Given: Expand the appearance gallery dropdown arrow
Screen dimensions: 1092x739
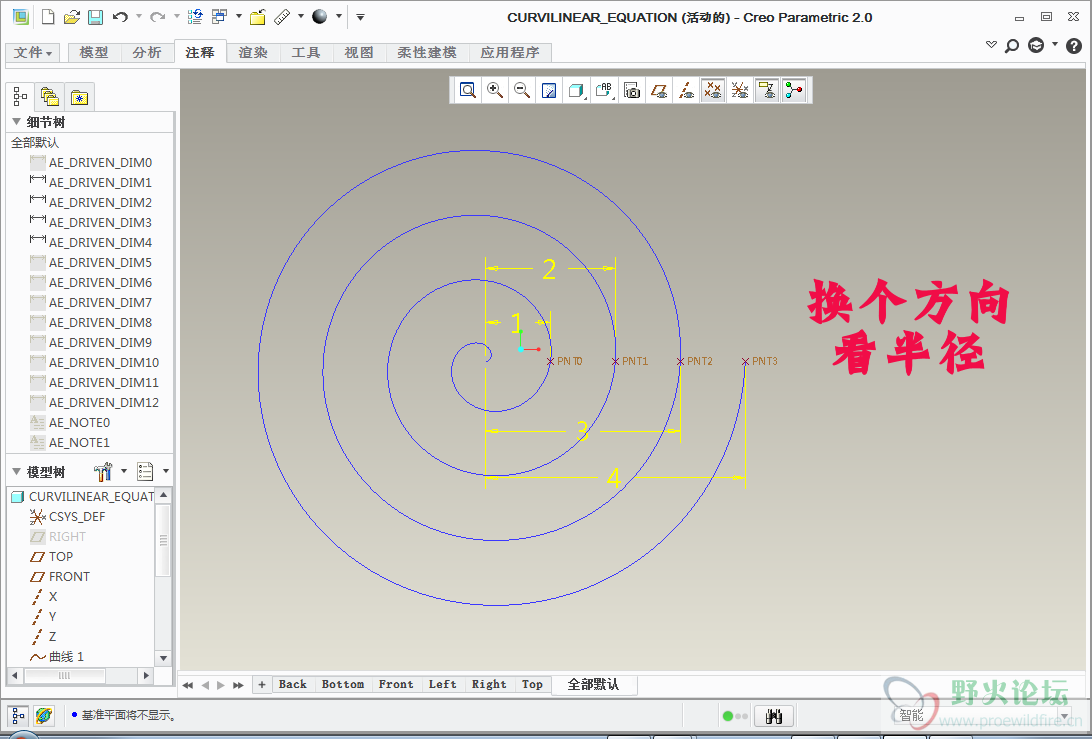Looking at the screenshot, I should click(338, 16).
